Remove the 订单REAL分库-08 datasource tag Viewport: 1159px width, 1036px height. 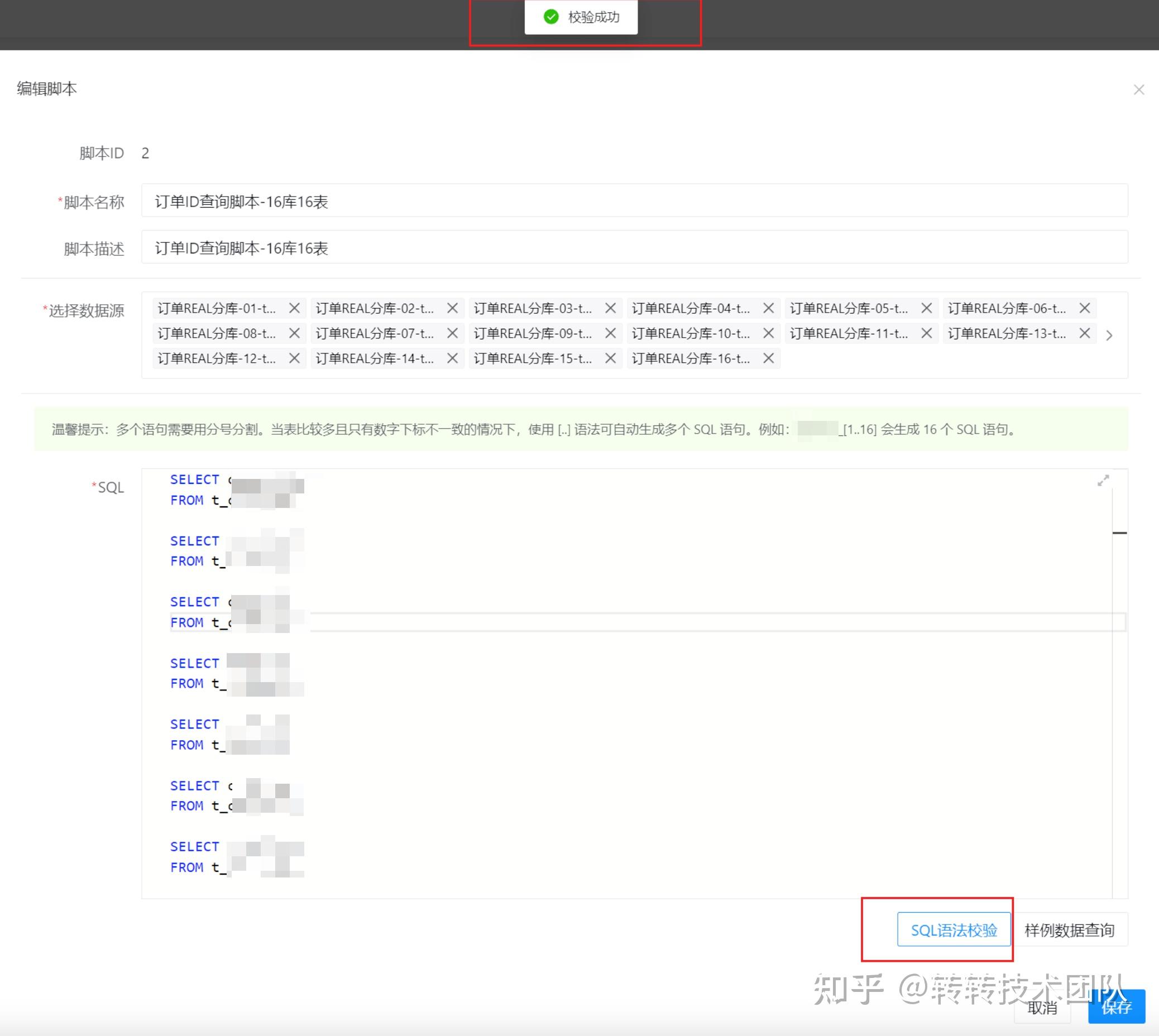(294, 334)
